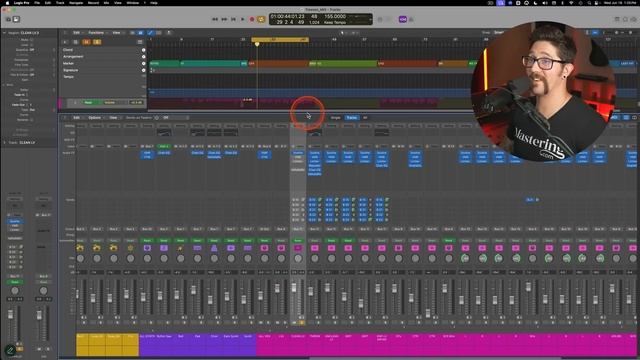
Task: Toggle yellow Solo button on selected channel strip
Action: point(302,322)
